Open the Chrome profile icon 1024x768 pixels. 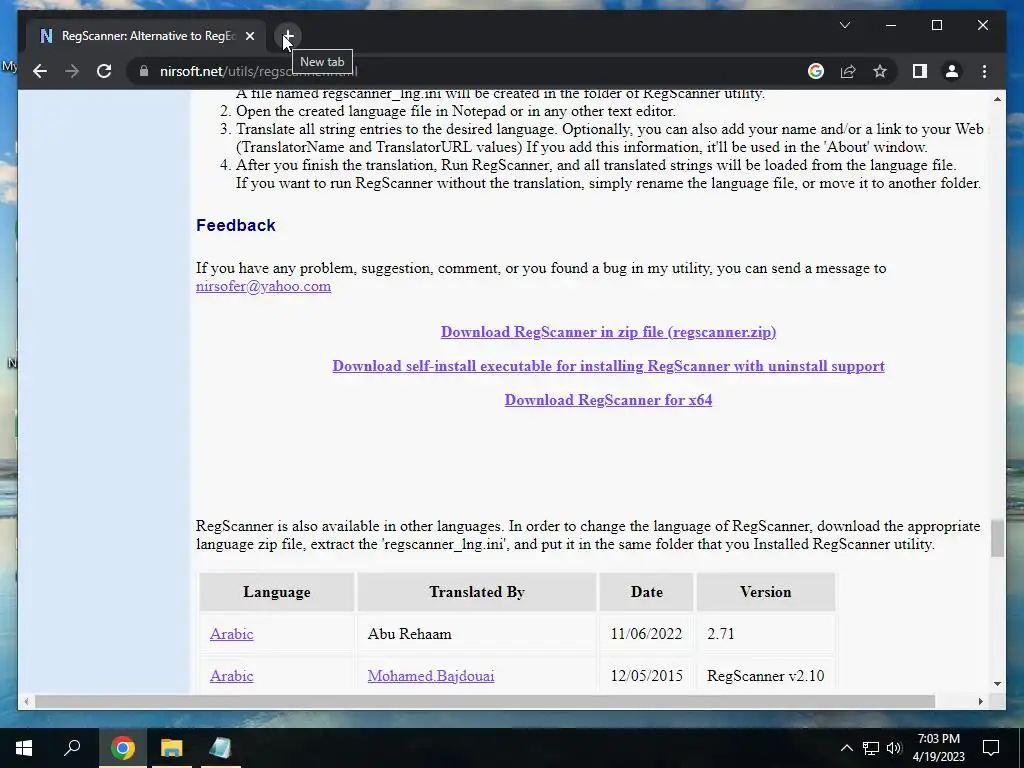(952, 71)
